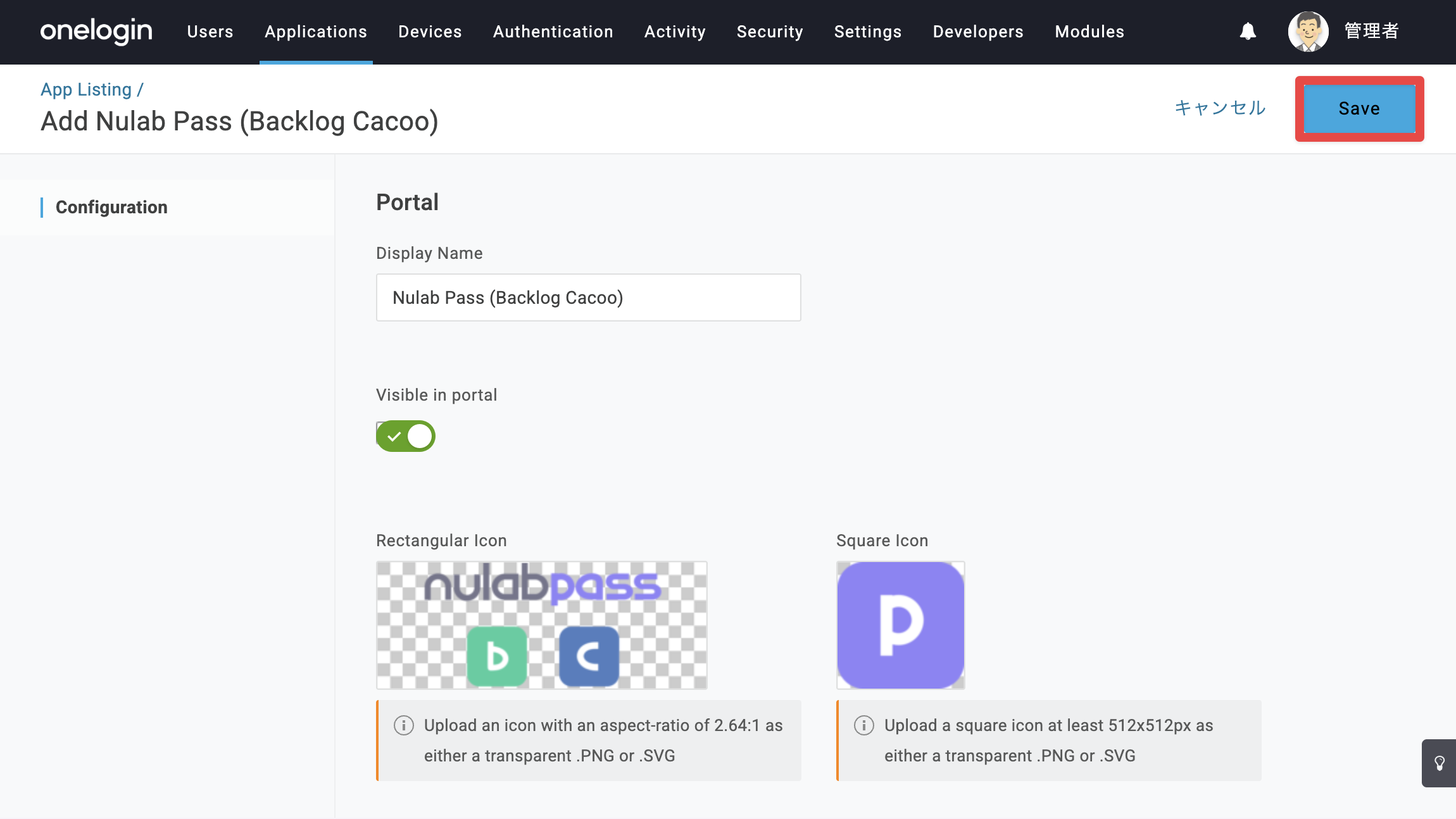Open the Applications menu
This screenshot has height=819, width=1456.
pyautogui.click(x=316, y=32)
